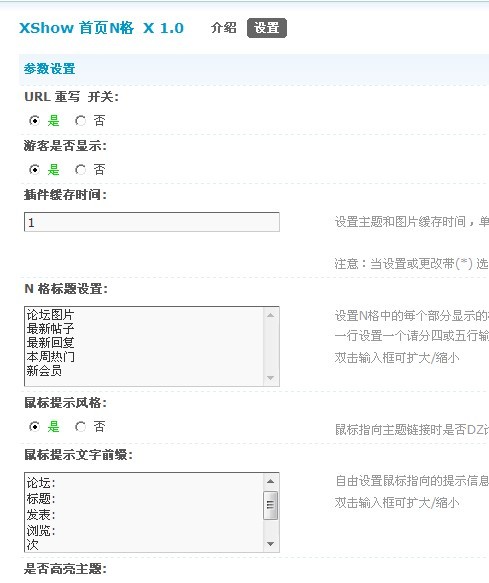489x583 pixels.
Task: Choose 否 for 鼠标提示风格
Action: tap(80, 426)
